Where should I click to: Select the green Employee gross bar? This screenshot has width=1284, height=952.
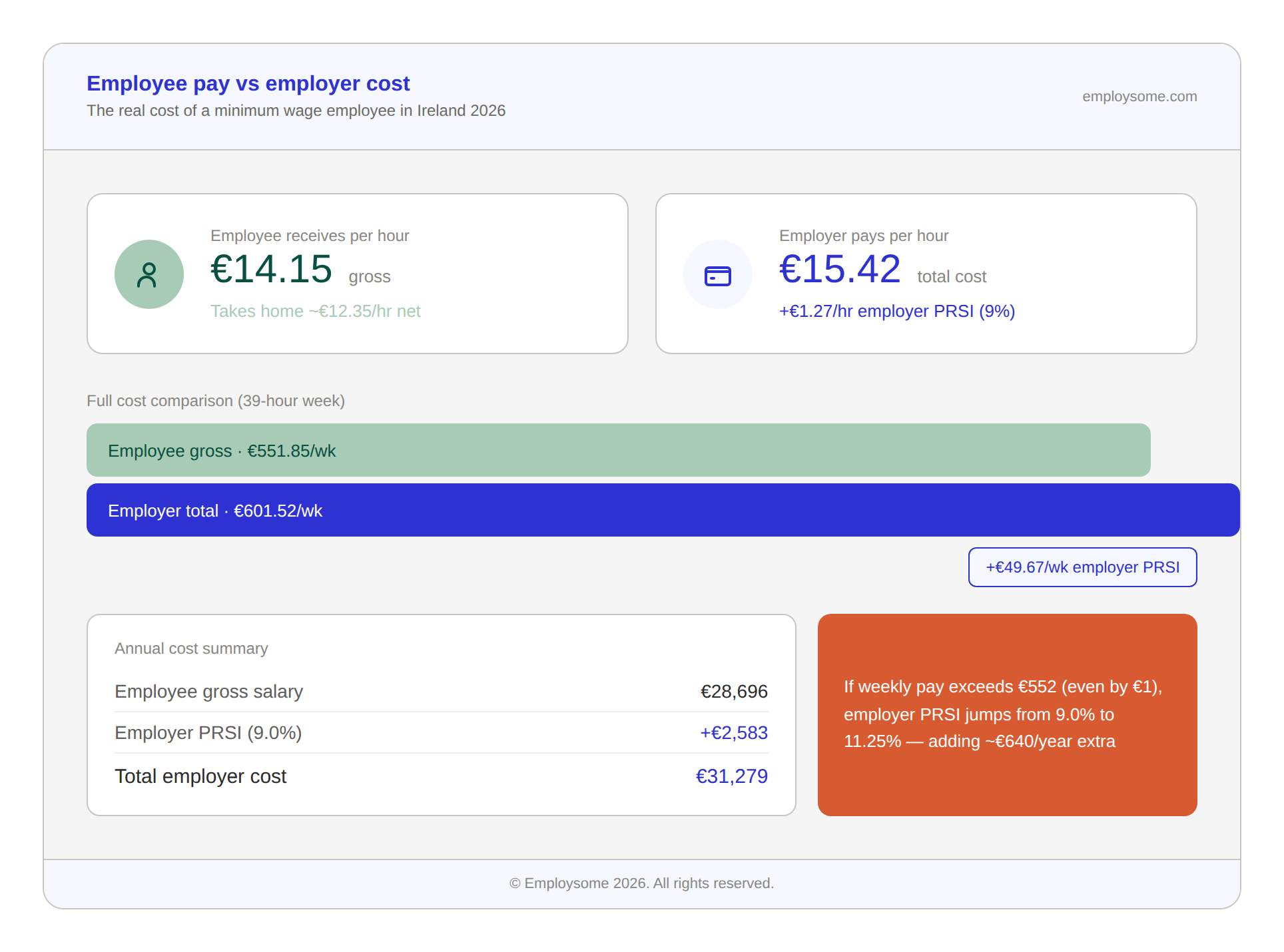click(618, 450)
